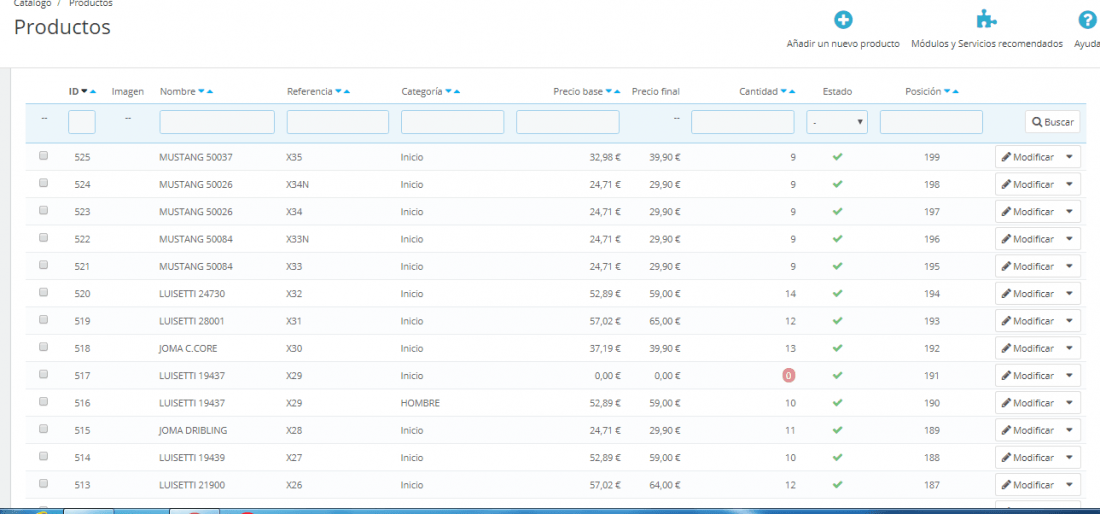Image resolution: width=1100 pixels, height=514 pixels.
Task: Click Modificar for product 513
Action: (1028, 485)
